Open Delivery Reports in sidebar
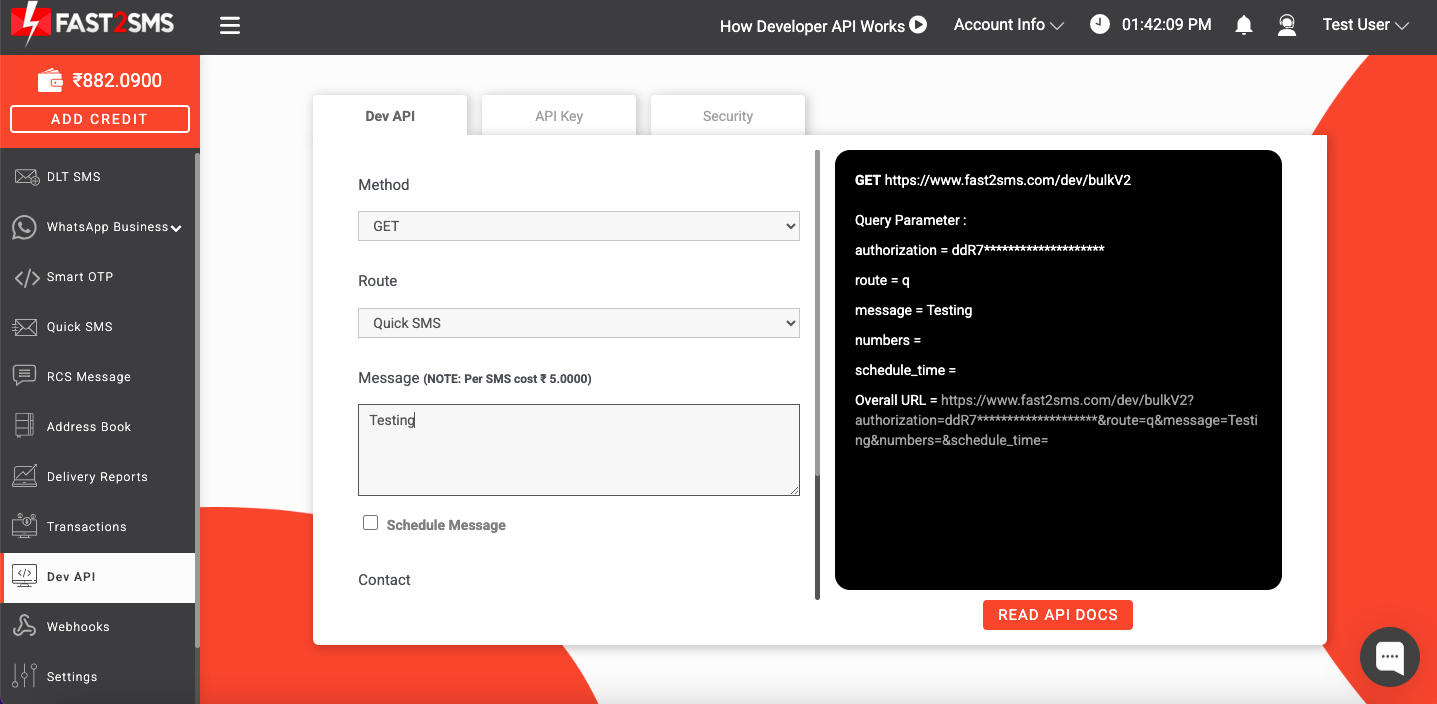Screen dimensions: 1437x704 97,477
